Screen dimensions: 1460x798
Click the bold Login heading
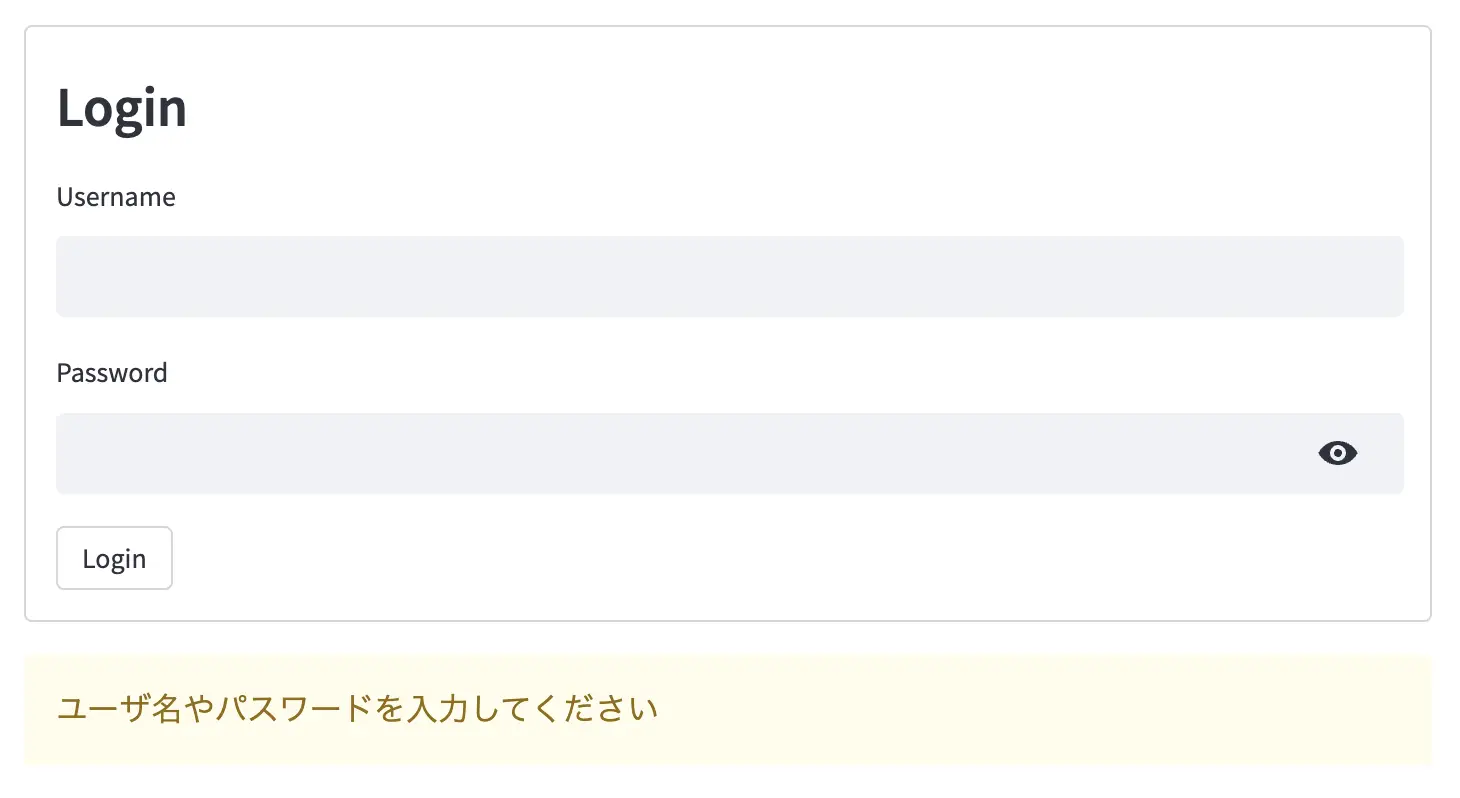[x=122, y=107]
